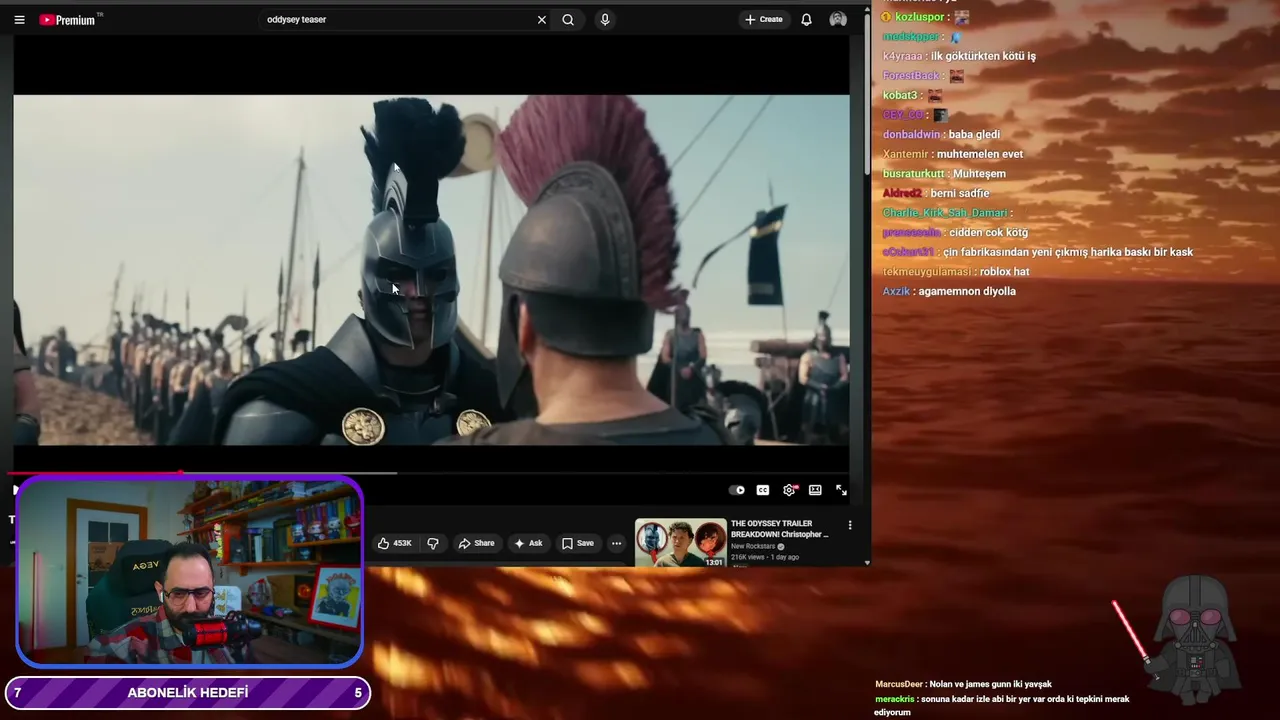The image size is (1280, 720).
Task: Click the video player frame to pause
Action: [x=431, y=270]
